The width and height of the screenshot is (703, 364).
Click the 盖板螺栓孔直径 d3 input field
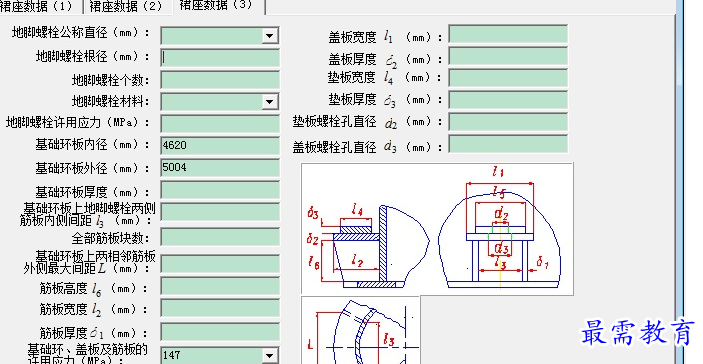pyautogui.click(x=508, y=144)
